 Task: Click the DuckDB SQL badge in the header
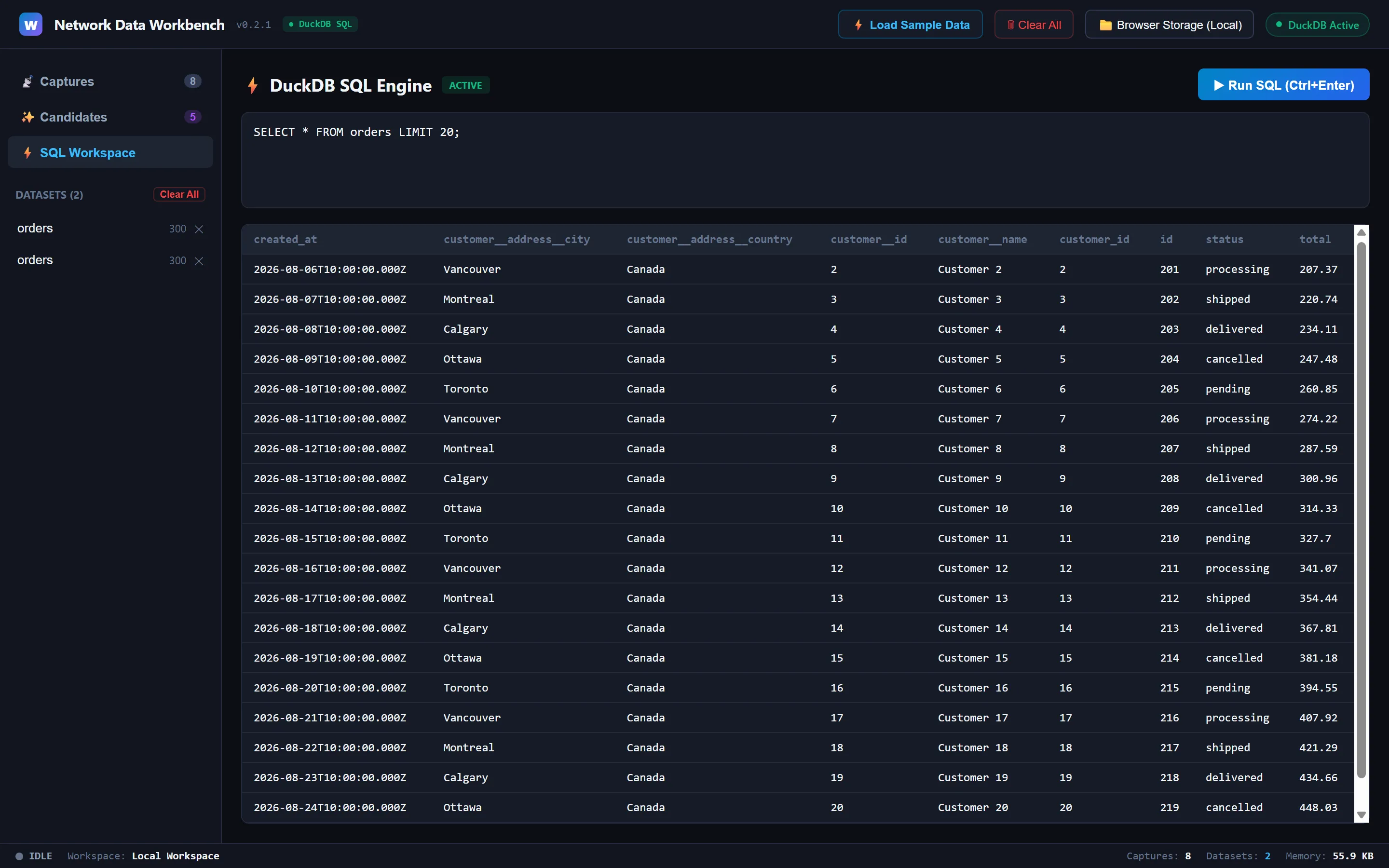pos(320,24)
